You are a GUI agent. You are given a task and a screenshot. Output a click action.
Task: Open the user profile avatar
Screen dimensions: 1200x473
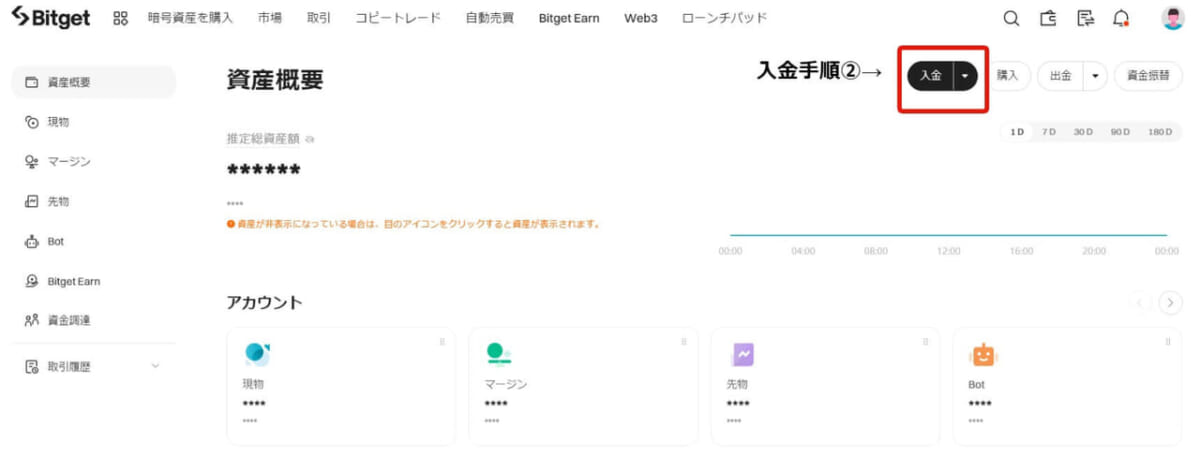point(1172,18)
